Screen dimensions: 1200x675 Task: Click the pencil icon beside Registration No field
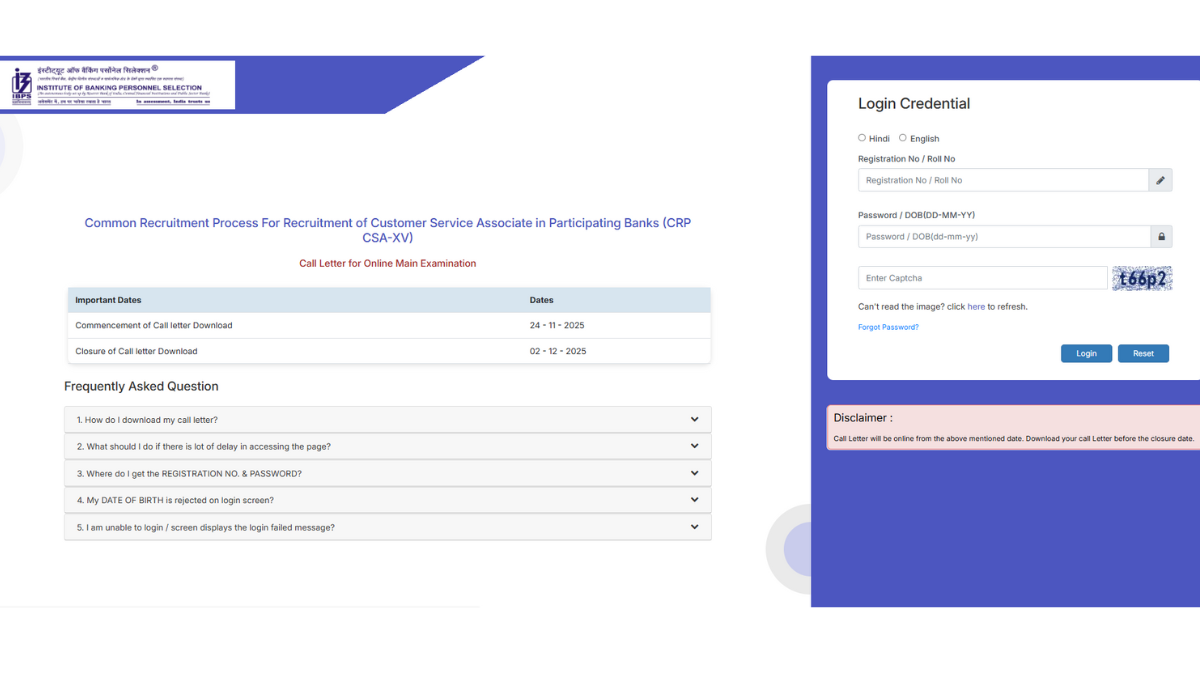[1160, 180]
